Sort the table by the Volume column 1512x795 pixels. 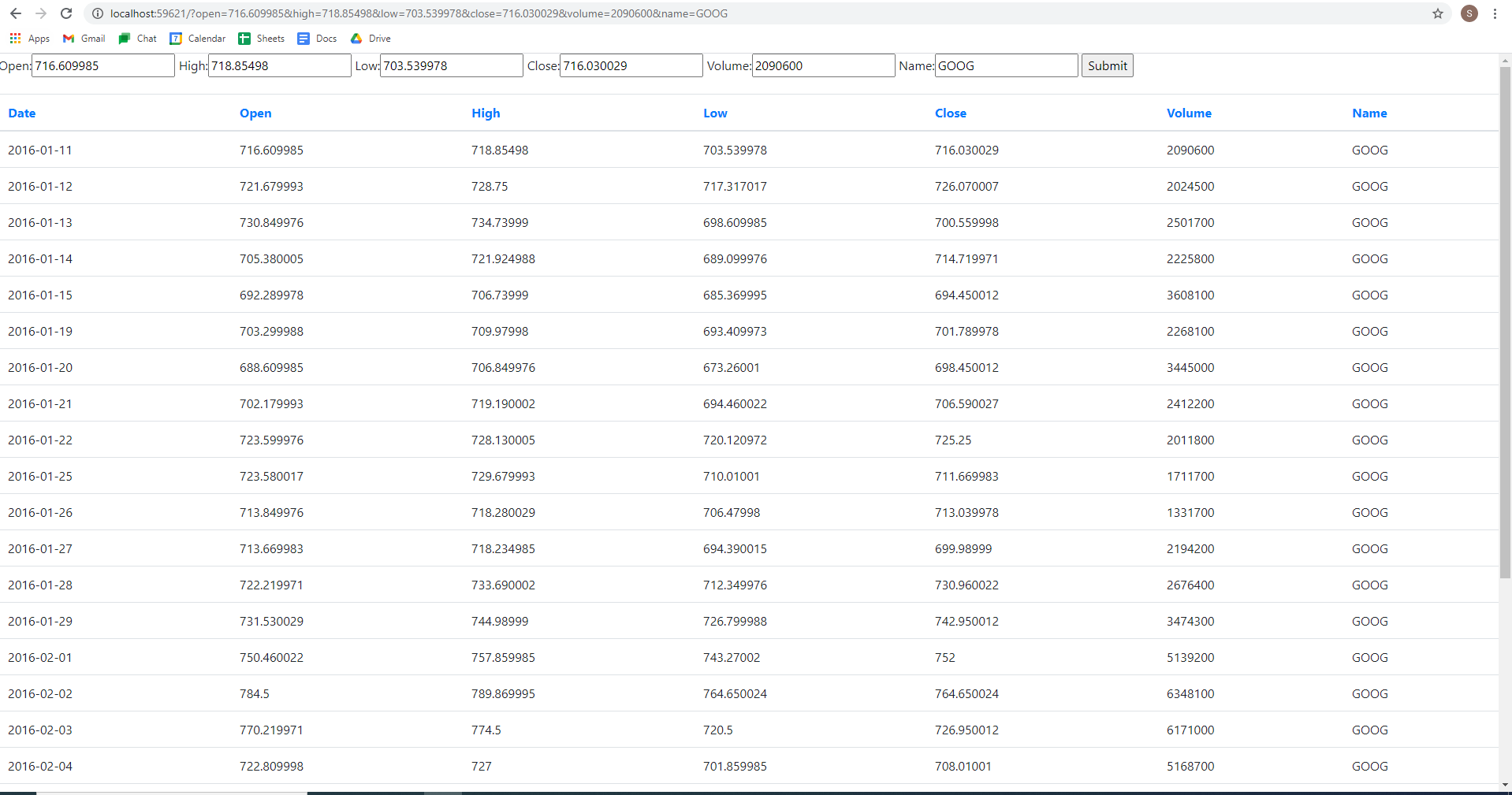pyautogui.click(x=1188, y=113)
